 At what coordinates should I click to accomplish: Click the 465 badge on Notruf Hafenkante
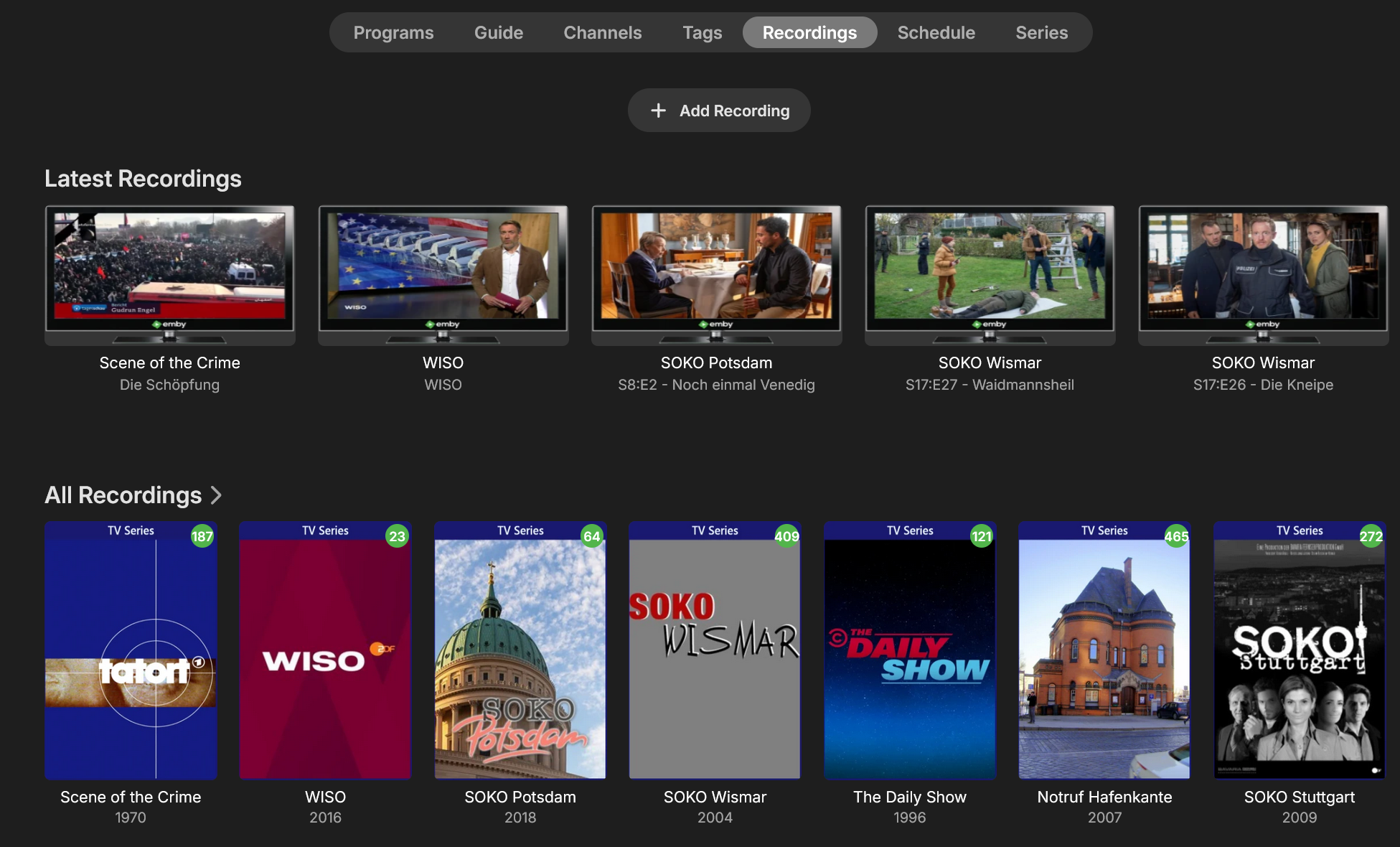[x=1176, y=536]
